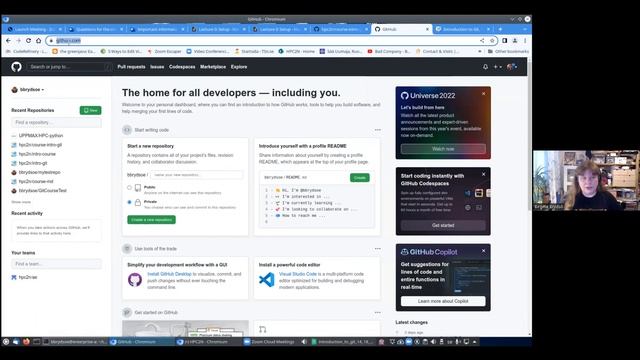
Task: Click the green Create README button
Action: point(360,178)
